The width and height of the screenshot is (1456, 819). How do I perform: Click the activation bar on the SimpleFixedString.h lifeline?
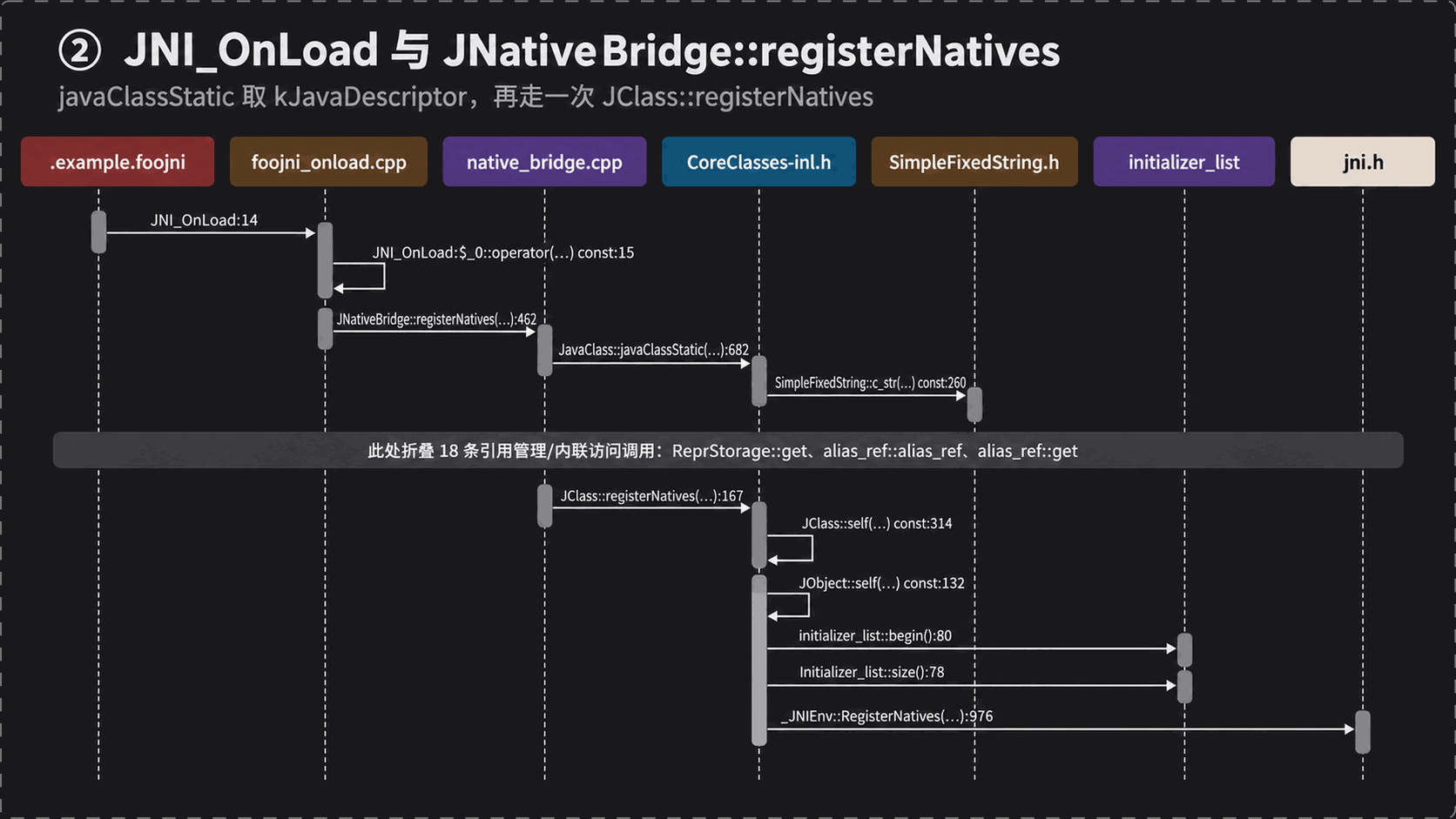click(x=974, y=405)
